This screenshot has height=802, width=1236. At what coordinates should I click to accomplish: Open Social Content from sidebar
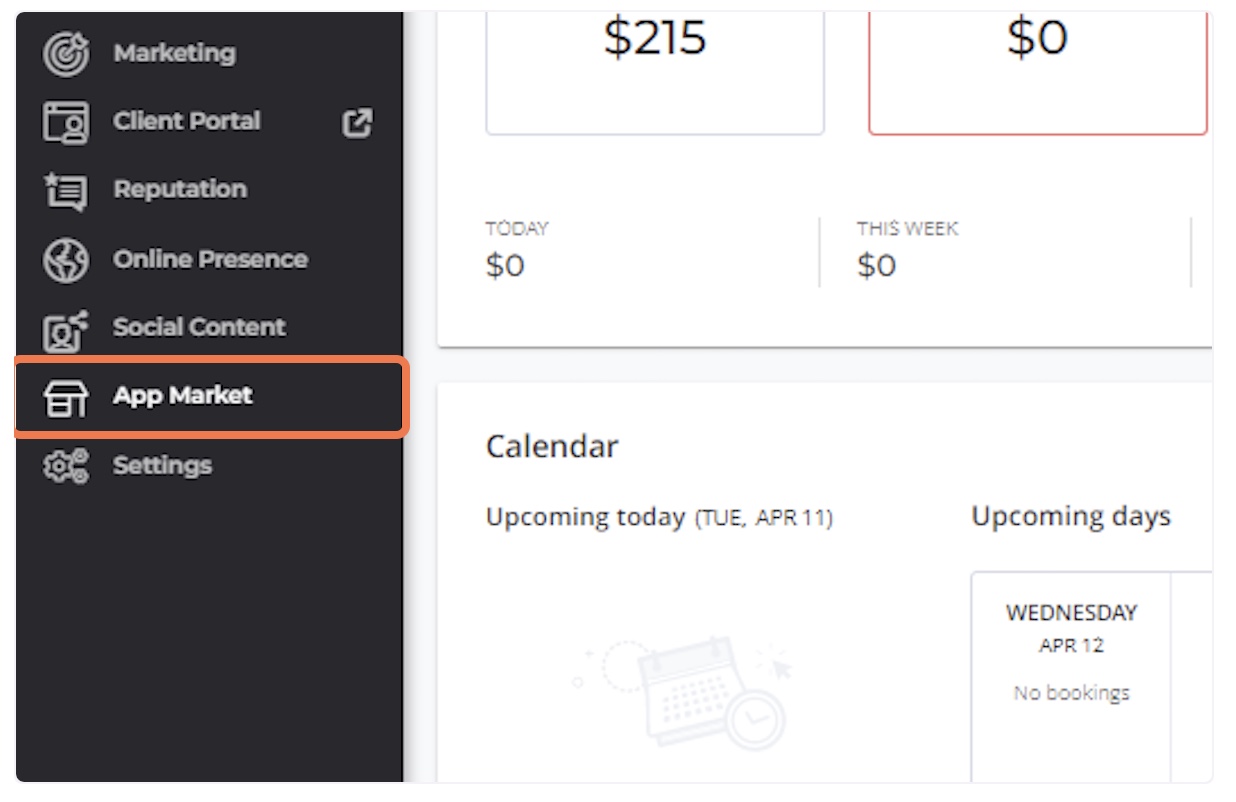tap(199, 327)
